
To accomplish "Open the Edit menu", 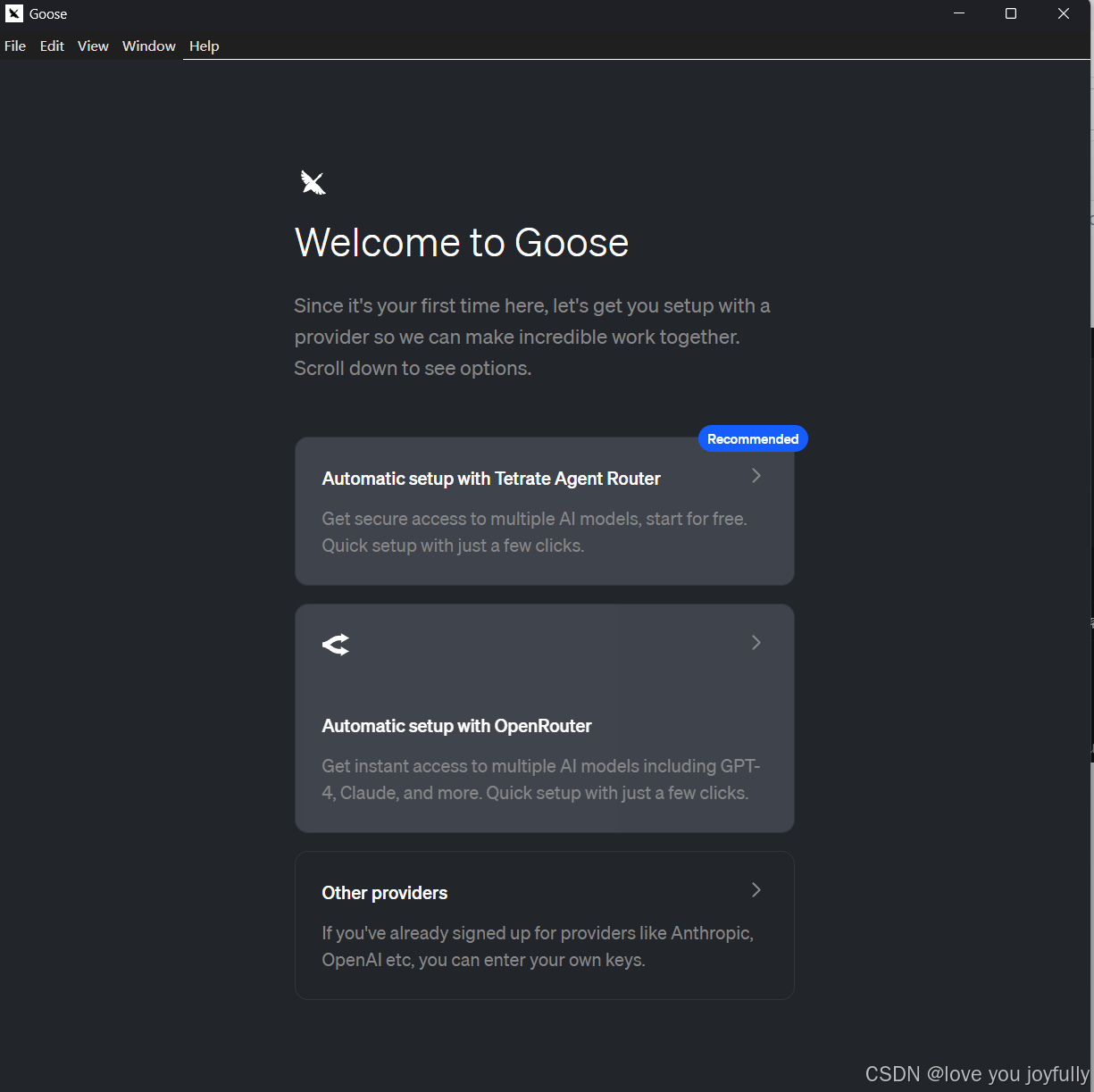I will click(x=51, y=46).
